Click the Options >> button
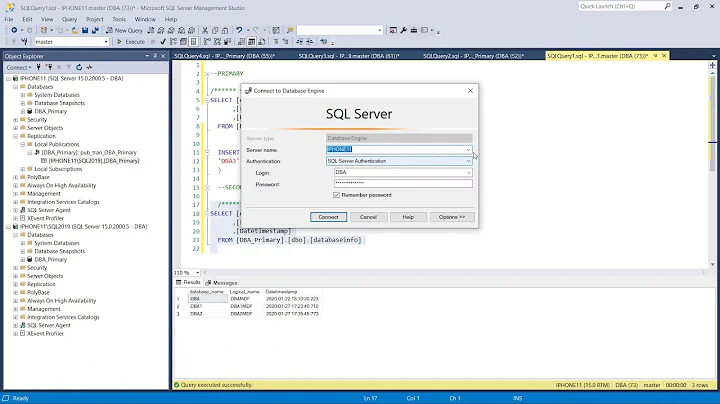720x404 pixels. click(452, 217)
